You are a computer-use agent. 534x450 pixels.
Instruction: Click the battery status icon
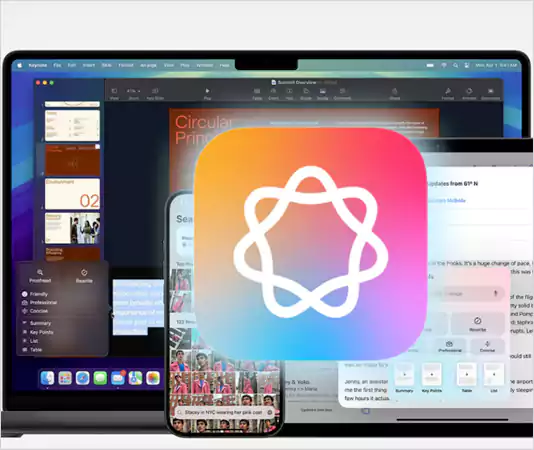[430, 65]
